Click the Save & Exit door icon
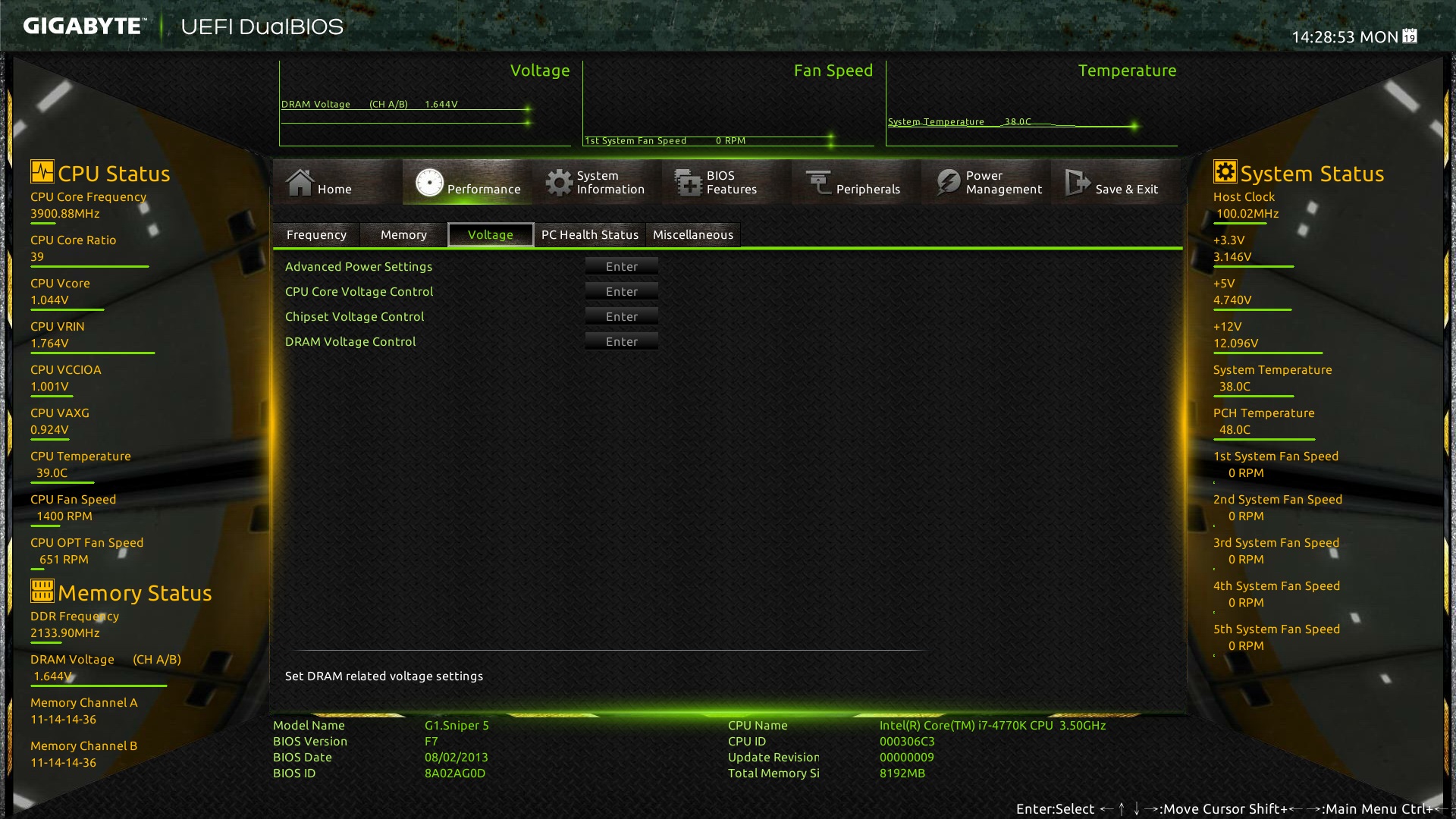This screenshot has height=819, width=1456. (x=1078, y=183)
